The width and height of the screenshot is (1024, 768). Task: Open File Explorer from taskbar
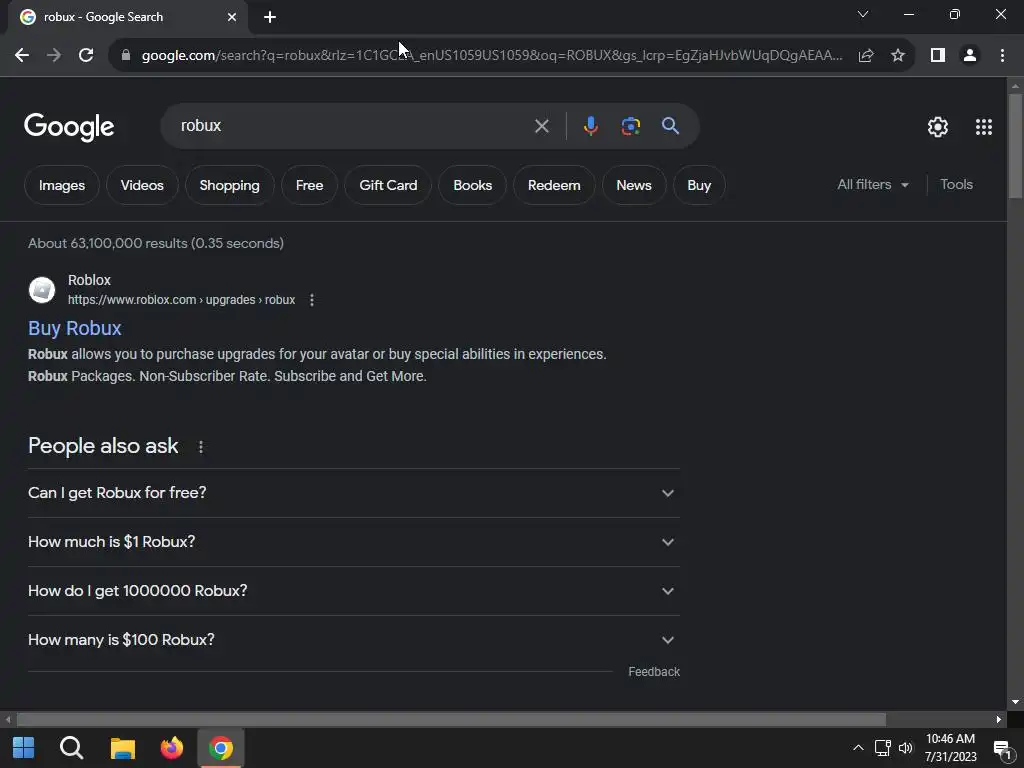coord(122,748)
